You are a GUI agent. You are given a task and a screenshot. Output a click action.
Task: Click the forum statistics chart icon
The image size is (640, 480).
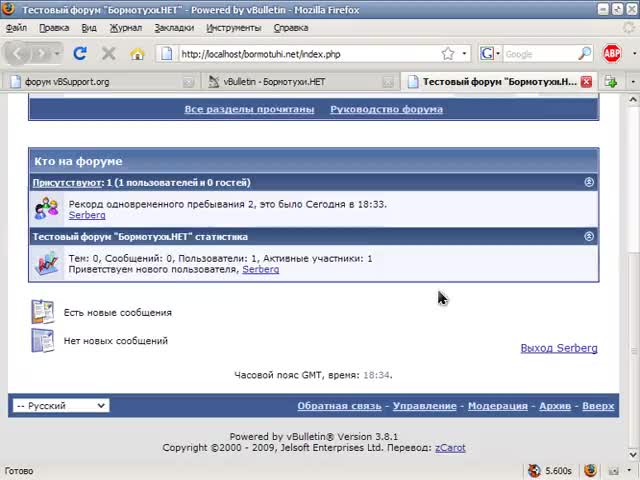click(x=46, y=264)
